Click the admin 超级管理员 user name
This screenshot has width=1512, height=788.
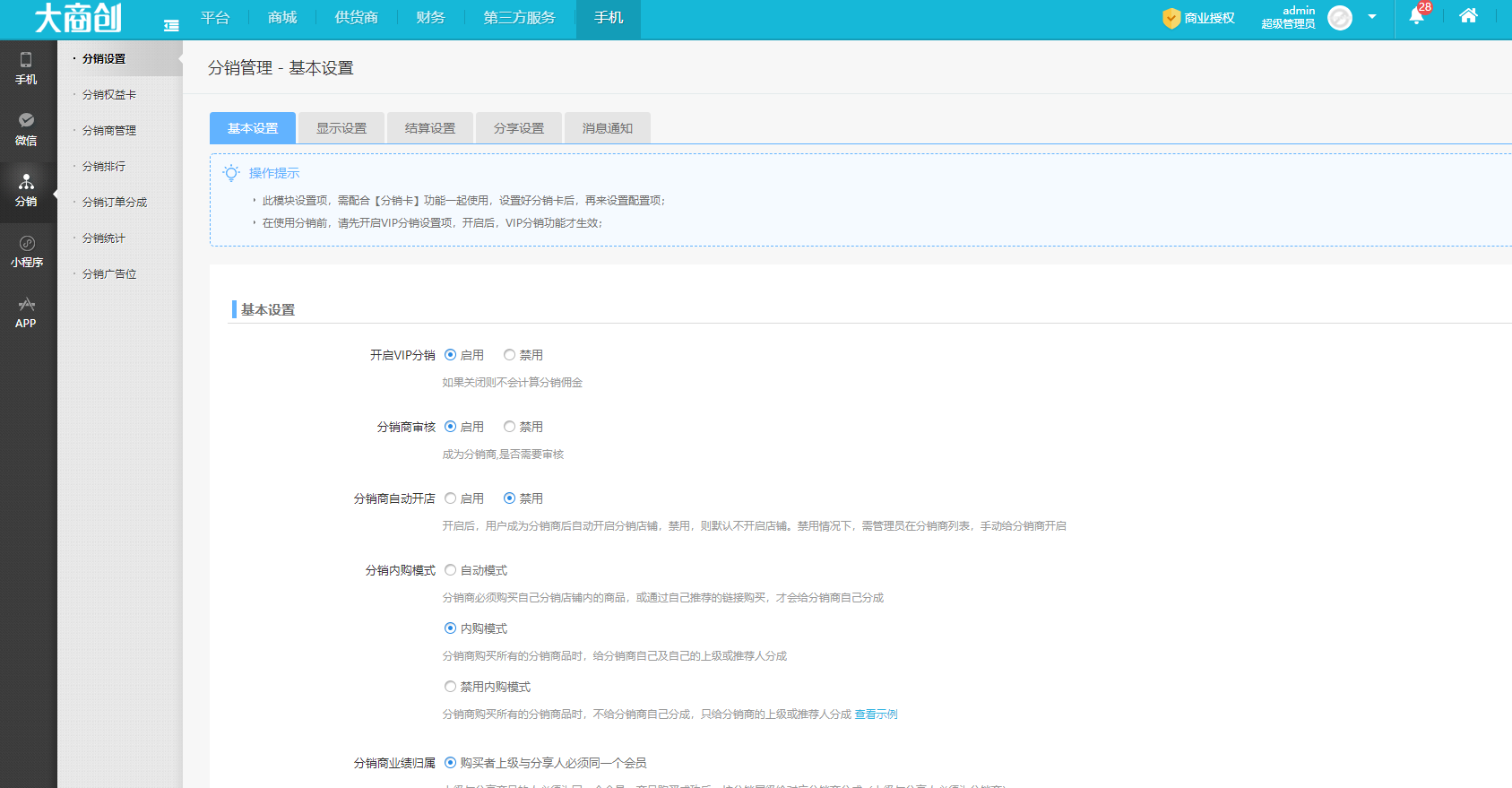[x=1288, y=17]
